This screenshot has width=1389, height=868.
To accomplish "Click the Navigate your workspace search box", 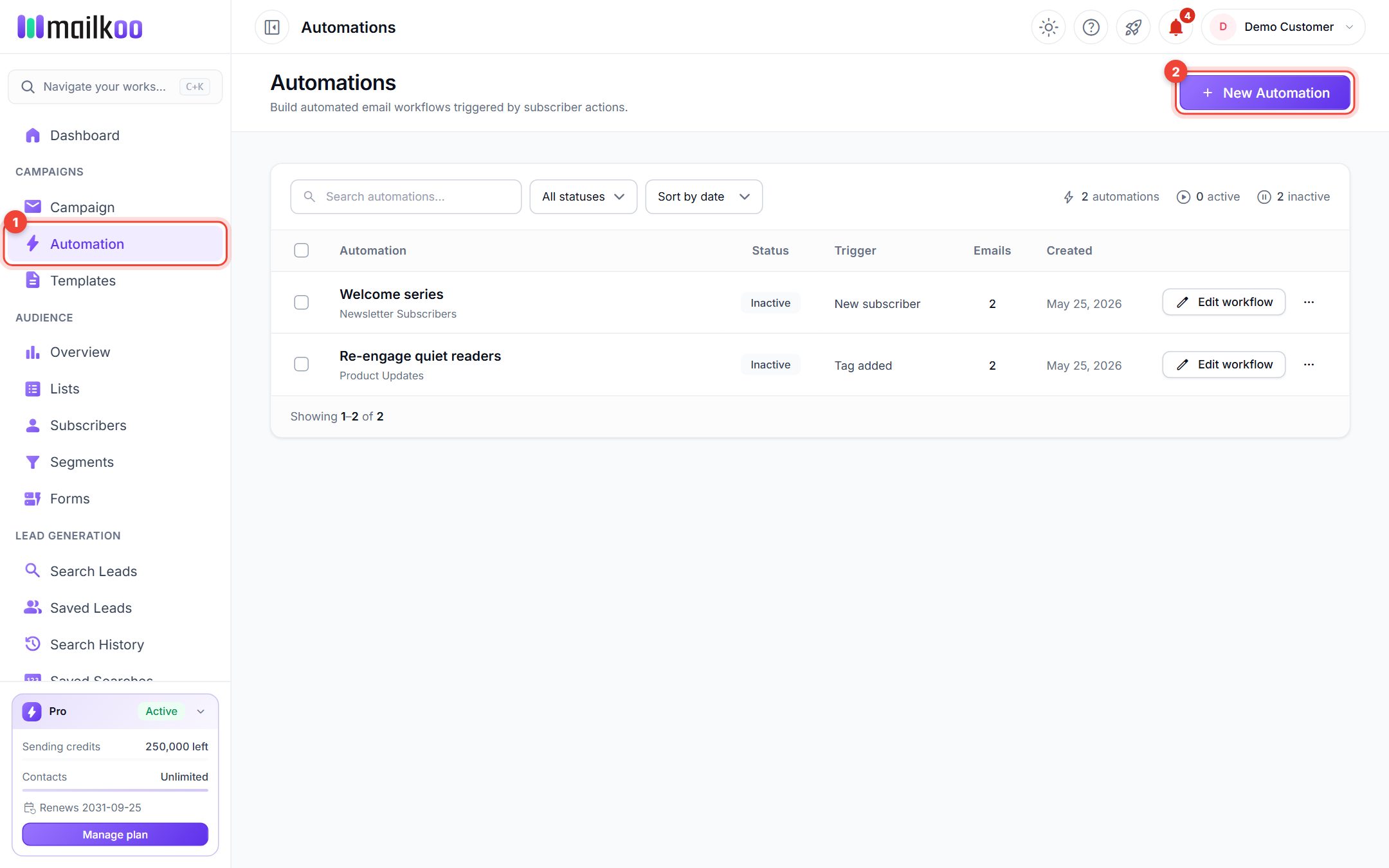I will pyautogui.click(x=115, y=87).
